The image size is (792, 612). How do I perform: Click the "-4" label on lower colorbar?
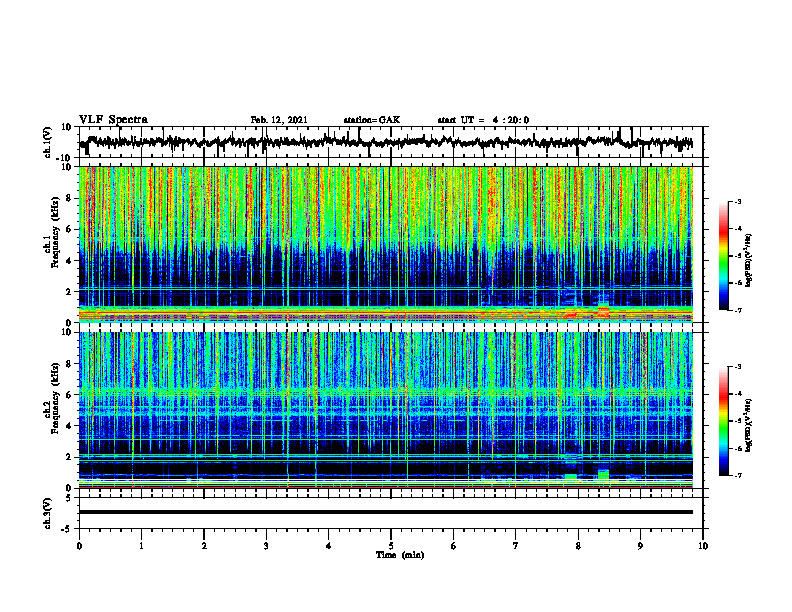pos(738,394)
